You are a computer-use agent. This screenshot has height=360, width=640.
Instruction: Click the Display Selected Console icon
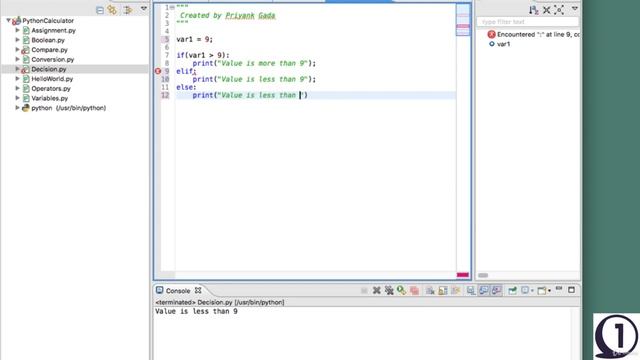(x=525, y=290)
